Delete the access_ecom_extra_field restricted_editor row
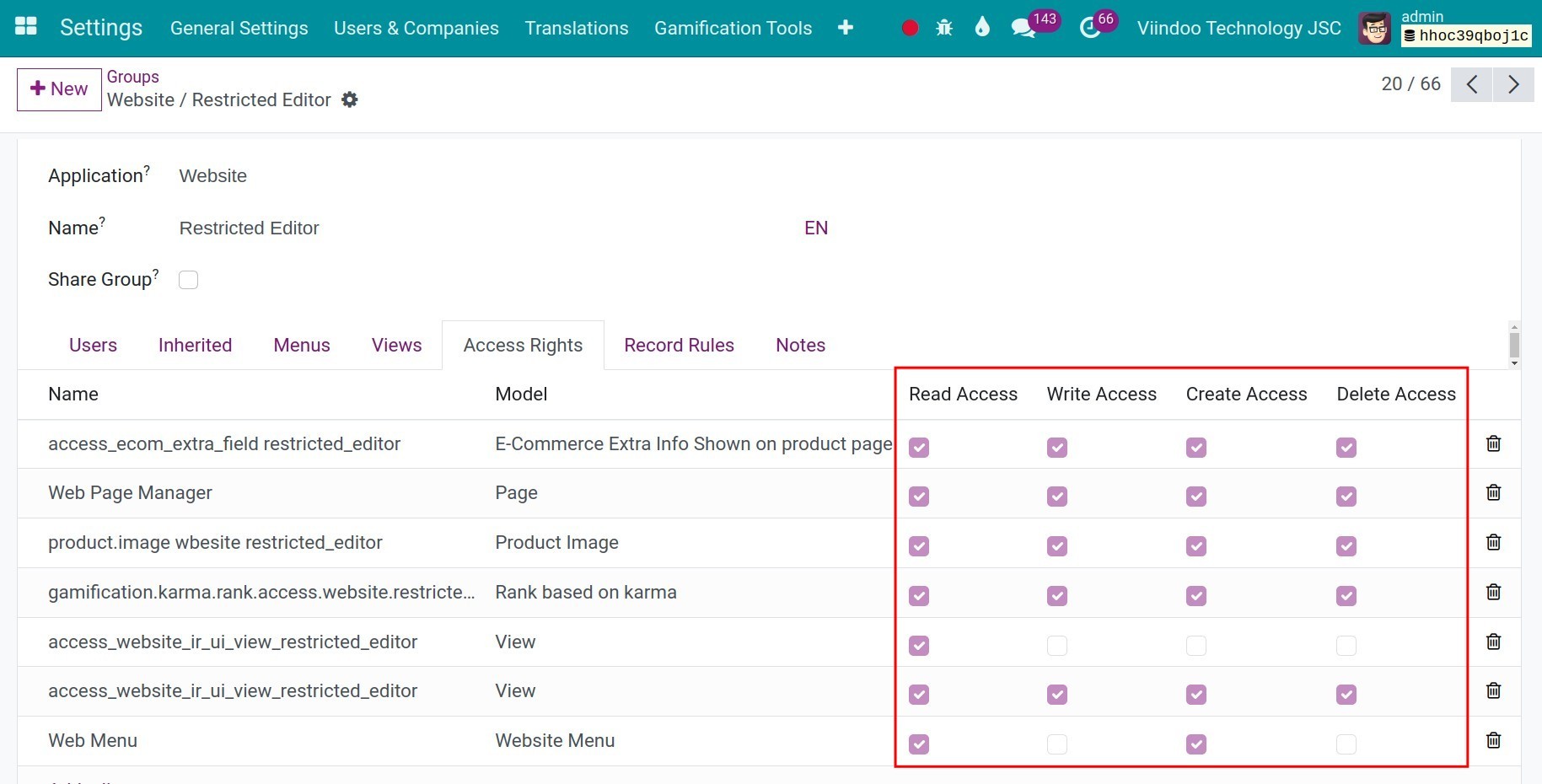The width and height of the screenshot is (1542, 784). [x=1493, y=443]
